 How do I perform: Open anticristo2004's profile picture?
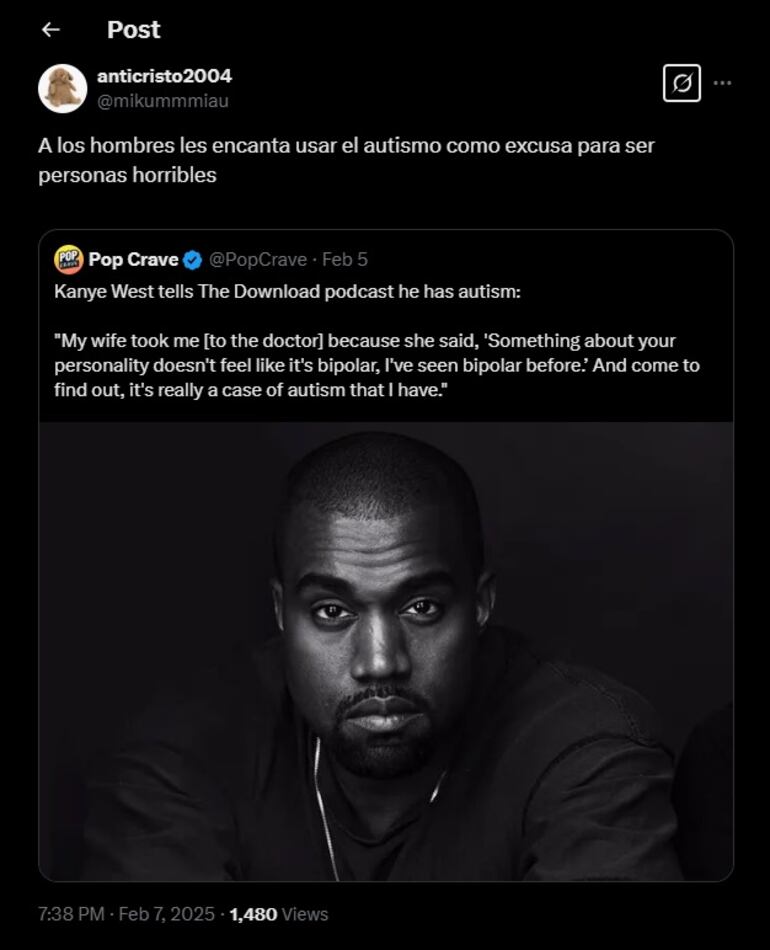pyautogui.click(x=62, y=88)
